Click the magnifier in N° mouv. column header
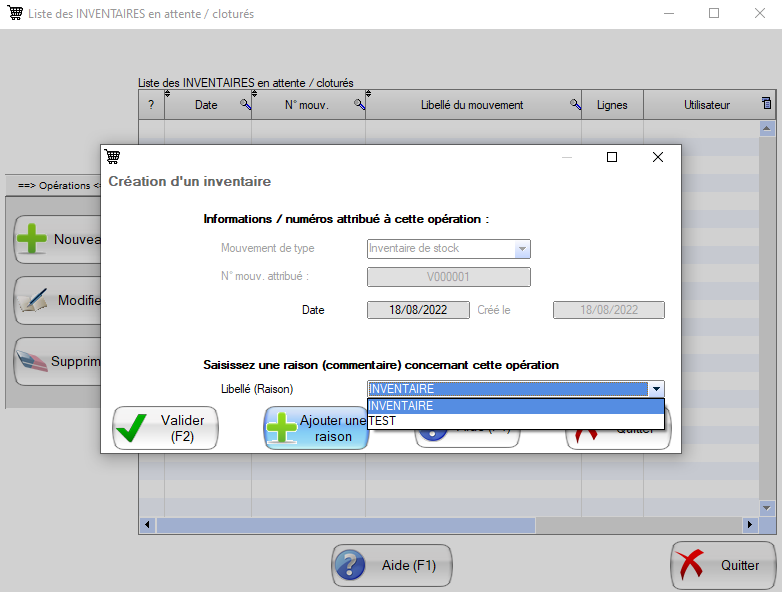 tap(359, 105)
